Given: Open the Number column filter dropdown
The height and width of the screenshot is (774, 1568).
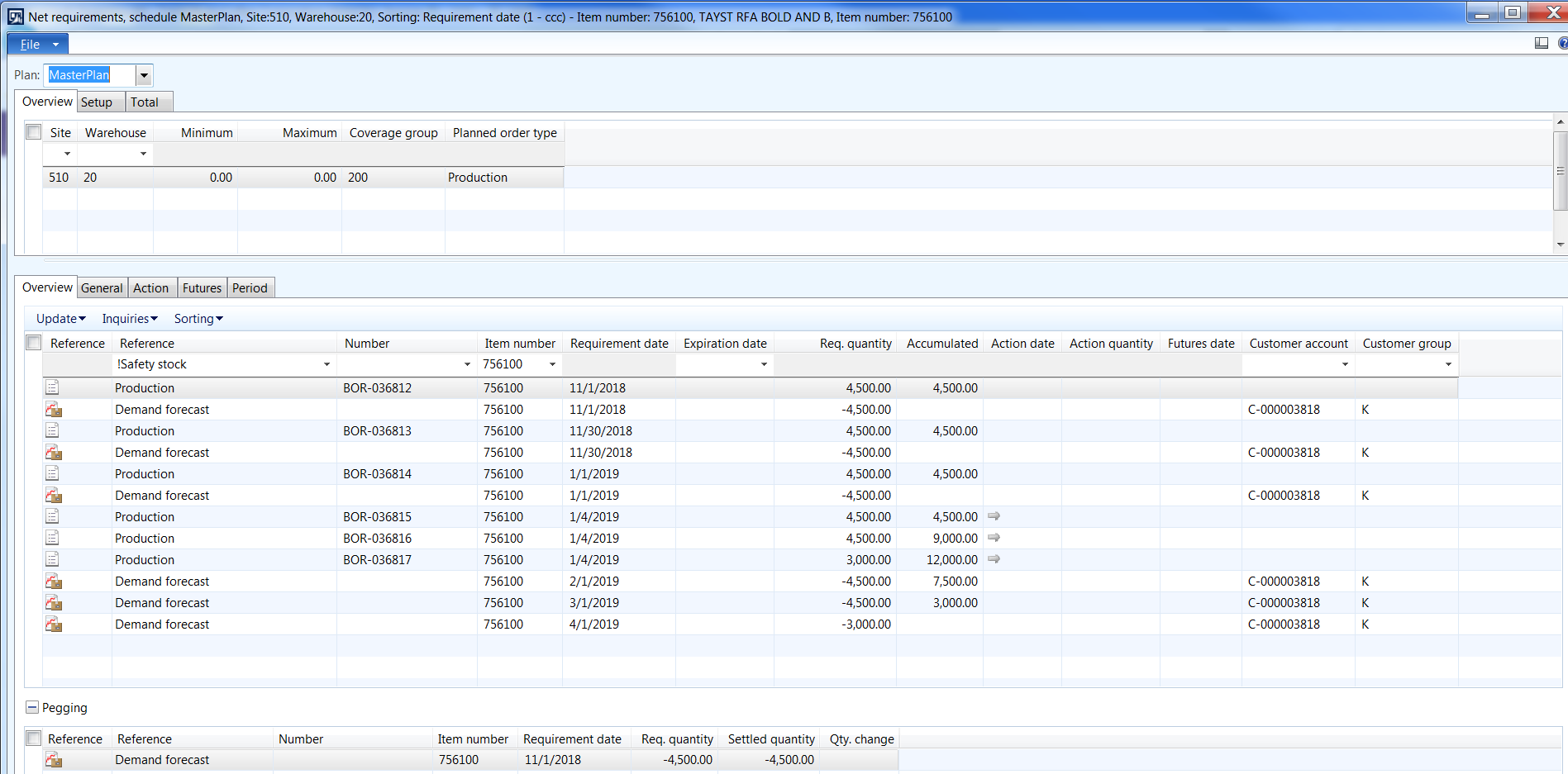Looking at the screenshot, I should point(467,364).
